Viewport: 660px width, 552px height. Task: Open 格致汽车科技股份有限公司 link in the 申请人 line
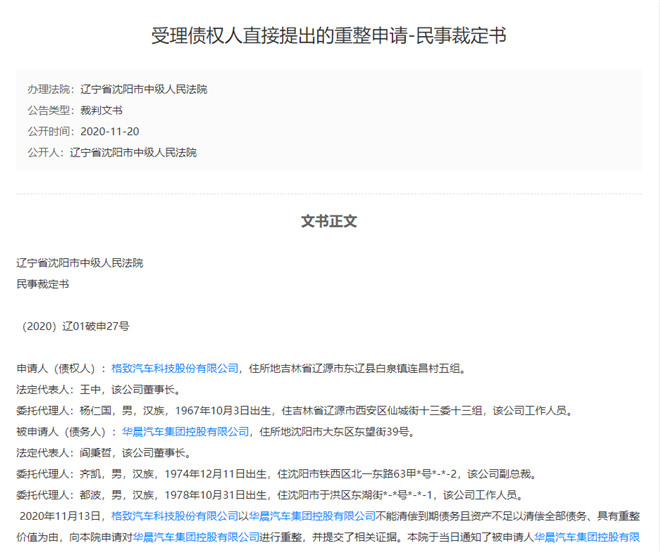click(175, 368)
